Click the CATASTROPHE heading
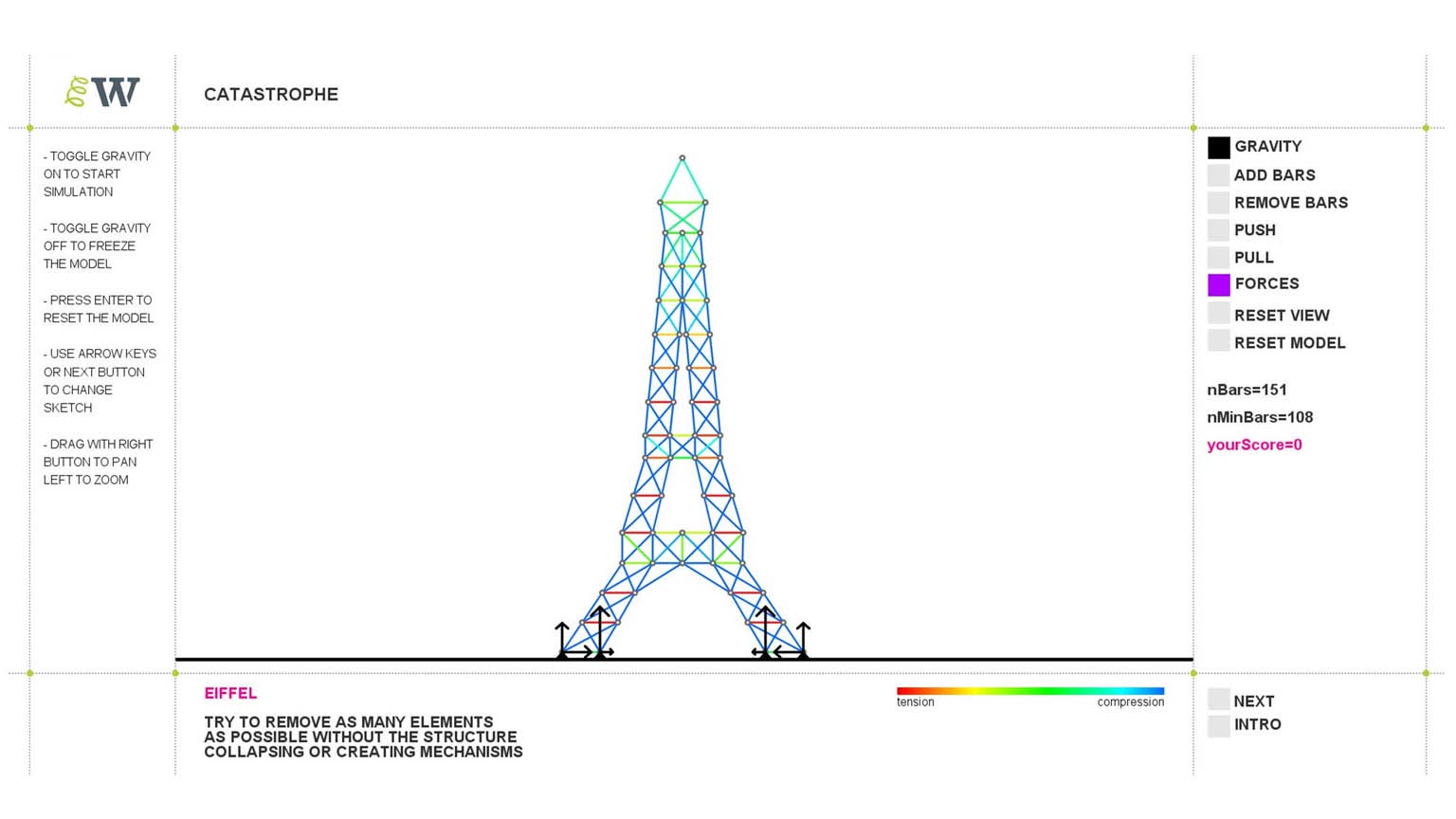The image size is (1456, 819). 271,95
